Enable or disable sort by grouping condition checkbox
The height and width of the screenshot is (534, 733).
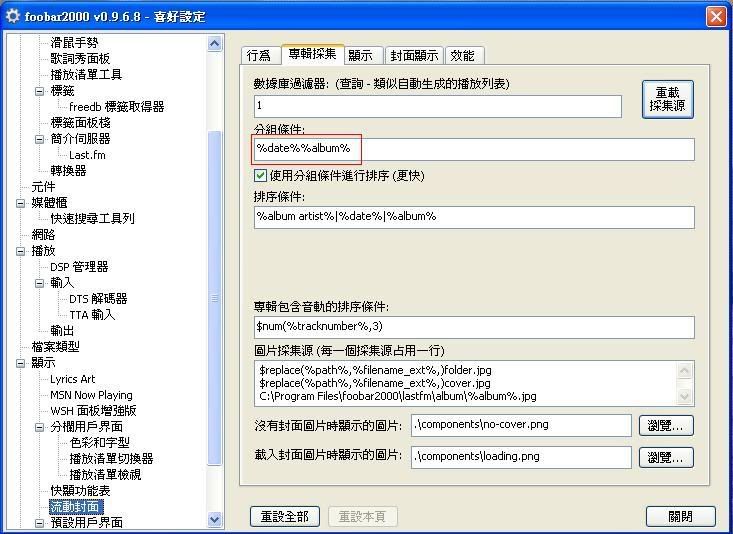tap(261, 176)
